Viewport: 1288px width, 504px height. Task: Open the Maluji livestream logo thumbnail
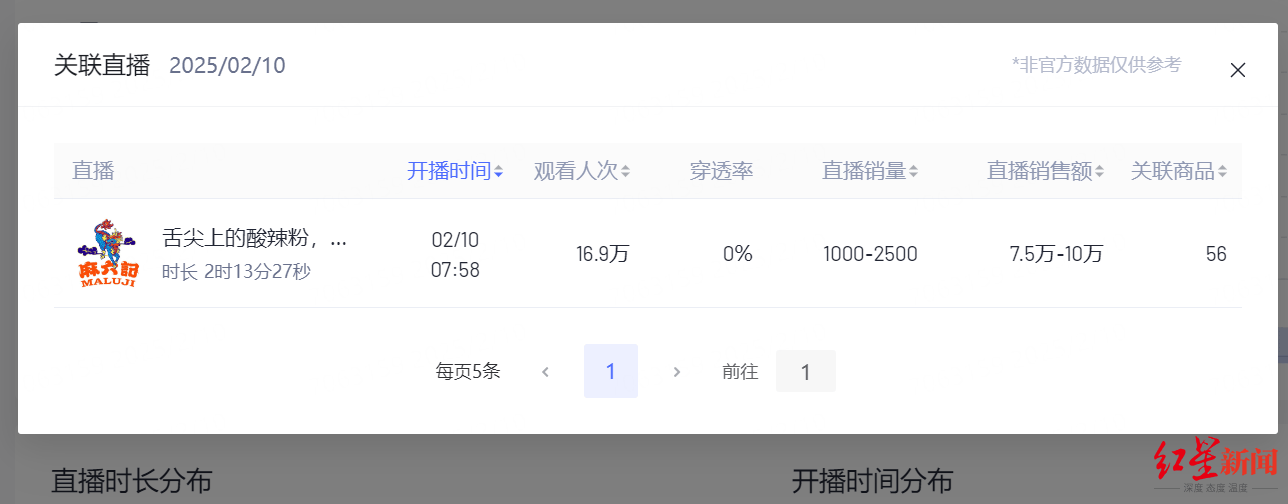[107, 254]
